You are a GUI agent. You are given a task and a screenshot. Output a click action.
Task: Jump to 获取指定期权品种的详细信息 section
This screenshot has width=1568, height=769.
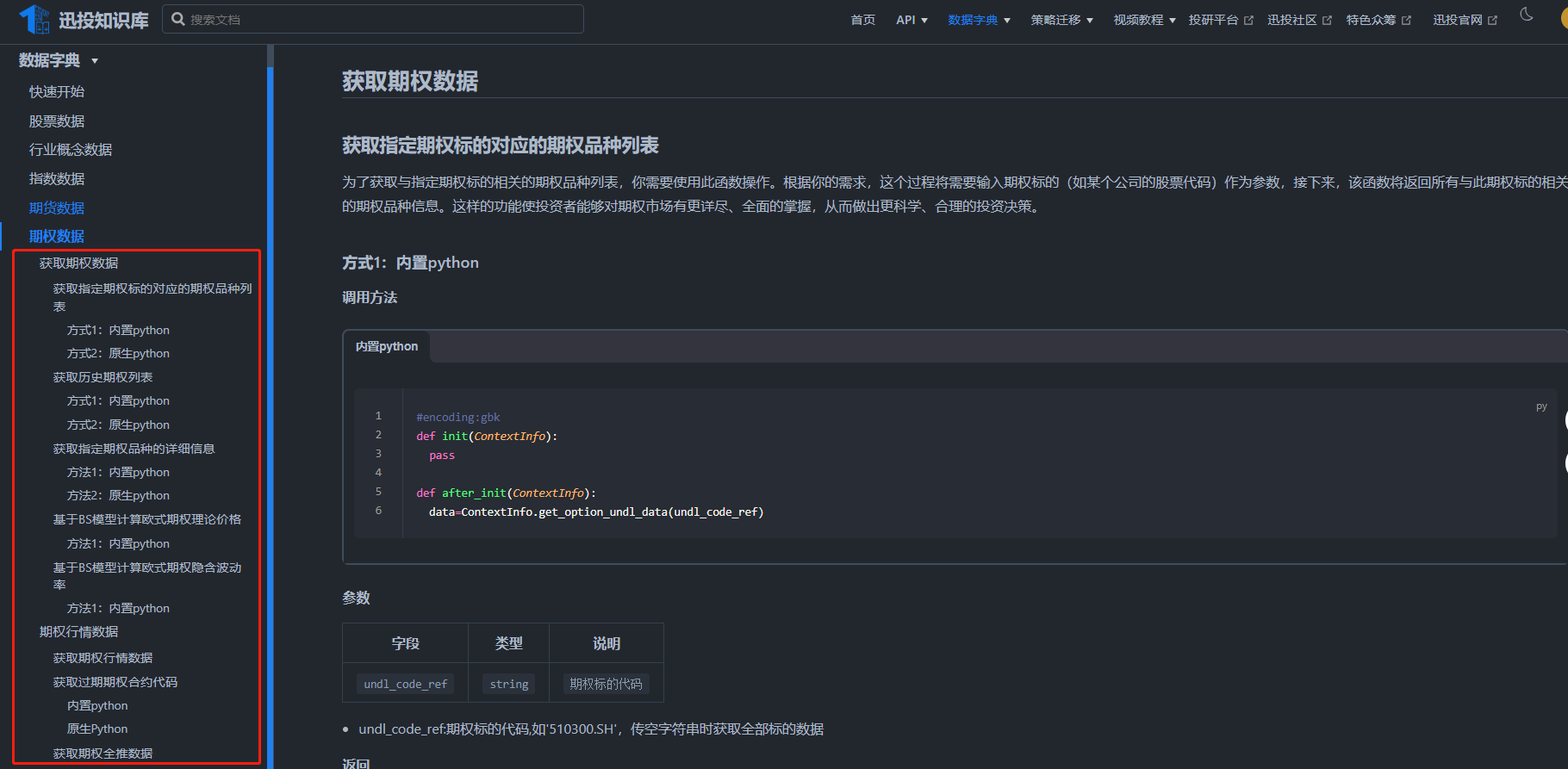point(134,449)
